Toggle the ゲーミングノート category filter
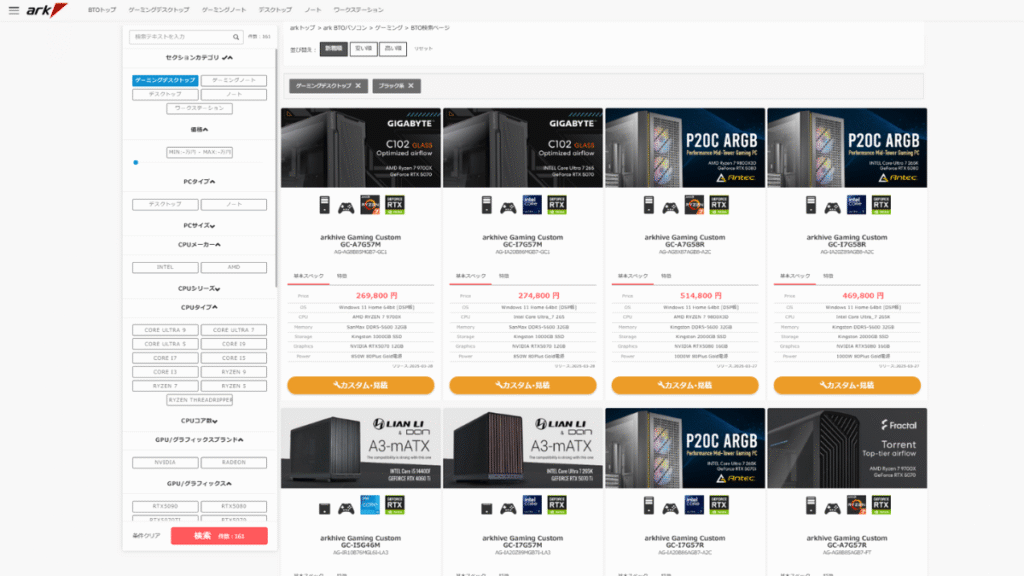The image size is (1024, 576). [x=234, y=80]
